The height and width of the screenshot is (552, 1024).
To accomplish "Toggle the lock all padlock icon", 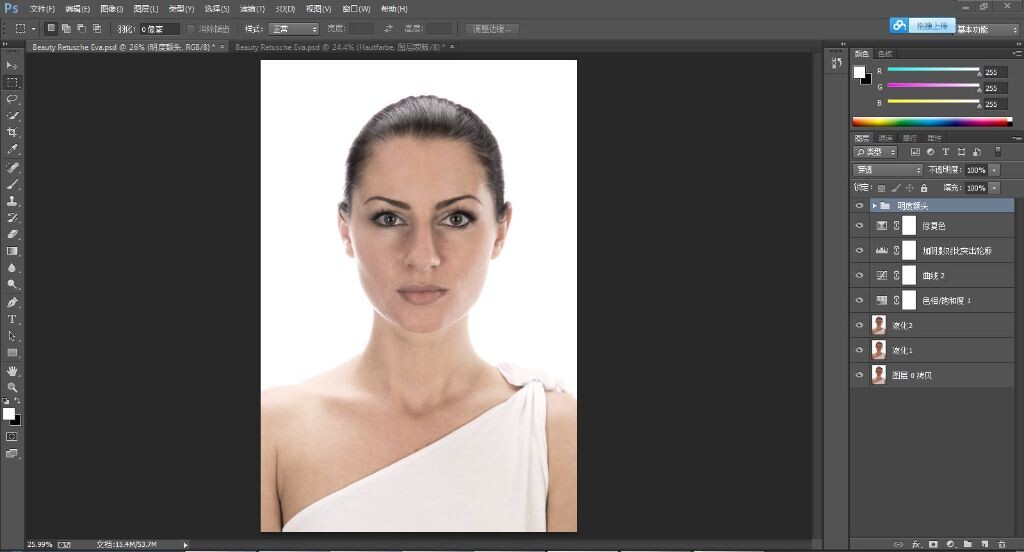I will tap(924, 188).
